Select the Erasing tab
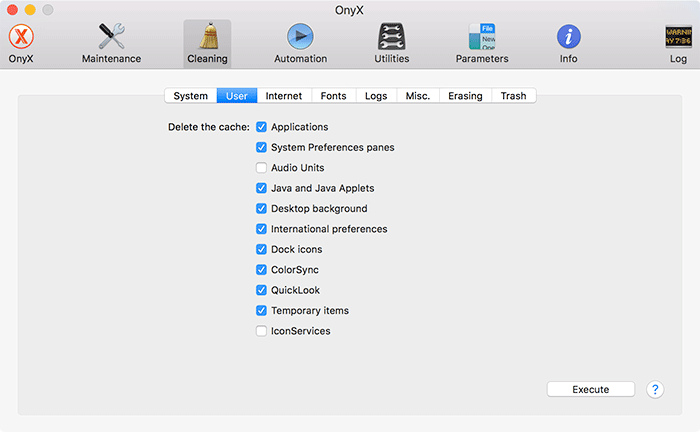Screen dimensions: 700x432 pos(465,96)
